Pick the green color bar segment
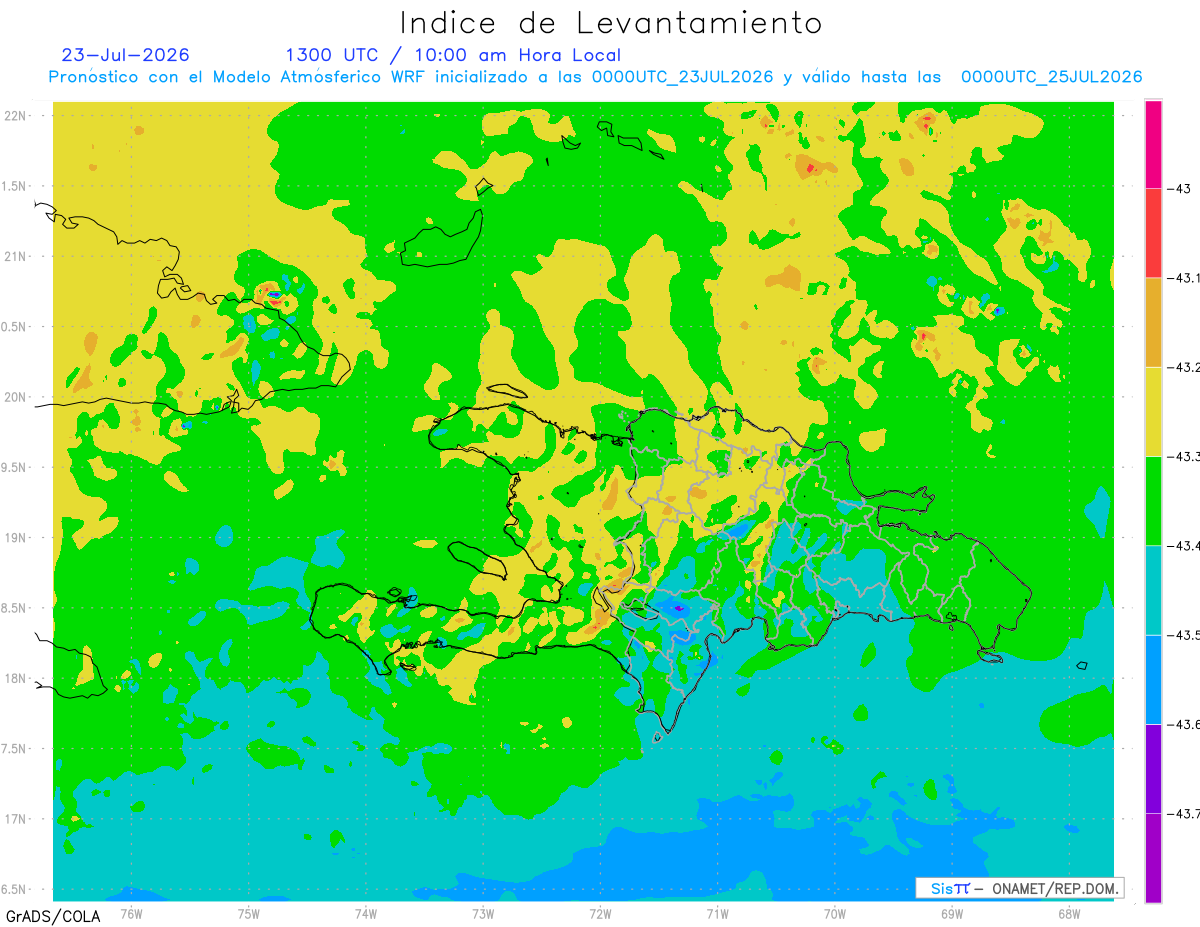The image size is (1200, 927). (1153, 500)
